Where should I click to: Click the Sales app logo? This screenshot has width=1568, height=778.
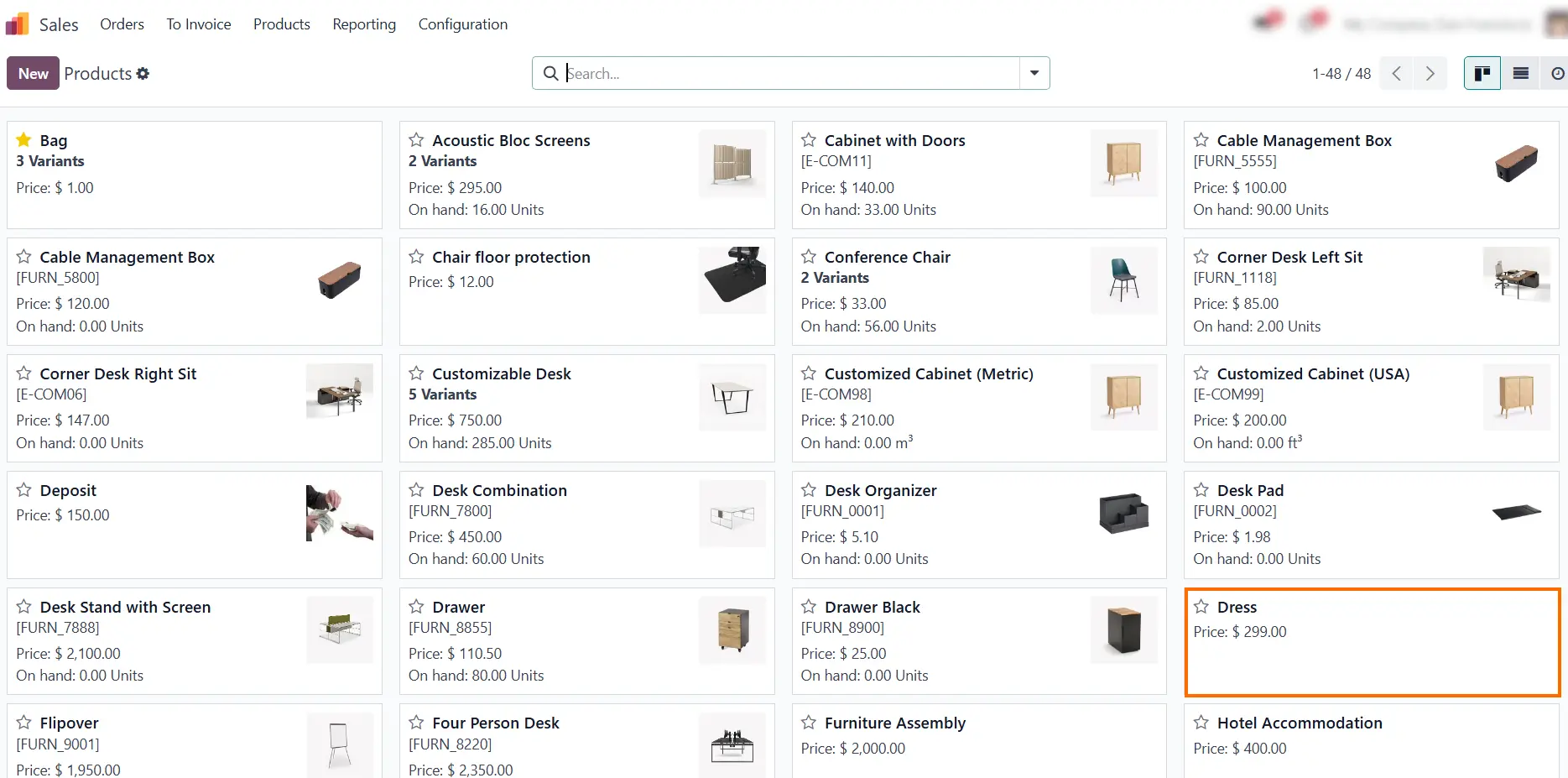pyautogui.click(x=17, y=23)
